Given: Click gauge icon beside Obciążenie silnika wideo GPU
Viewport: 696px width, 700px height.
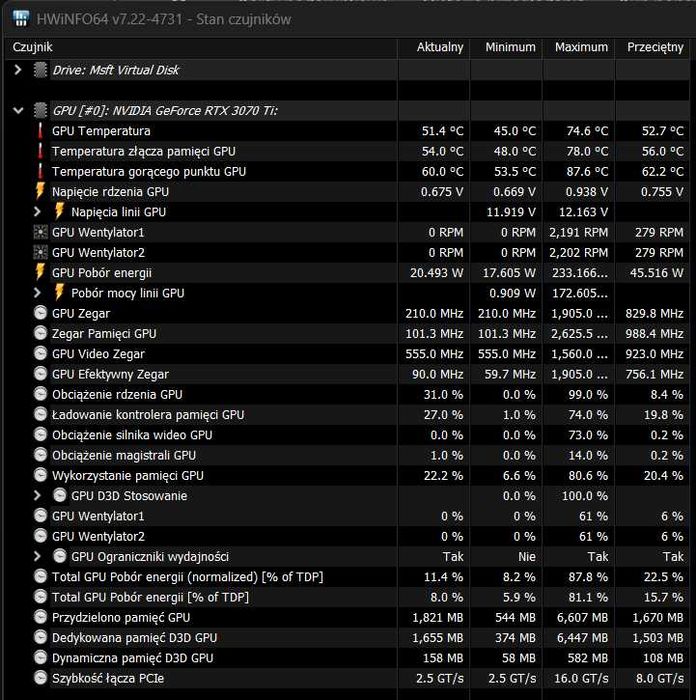Looking at the screenshot, I should pyautogui.click(x=40, y=435).
